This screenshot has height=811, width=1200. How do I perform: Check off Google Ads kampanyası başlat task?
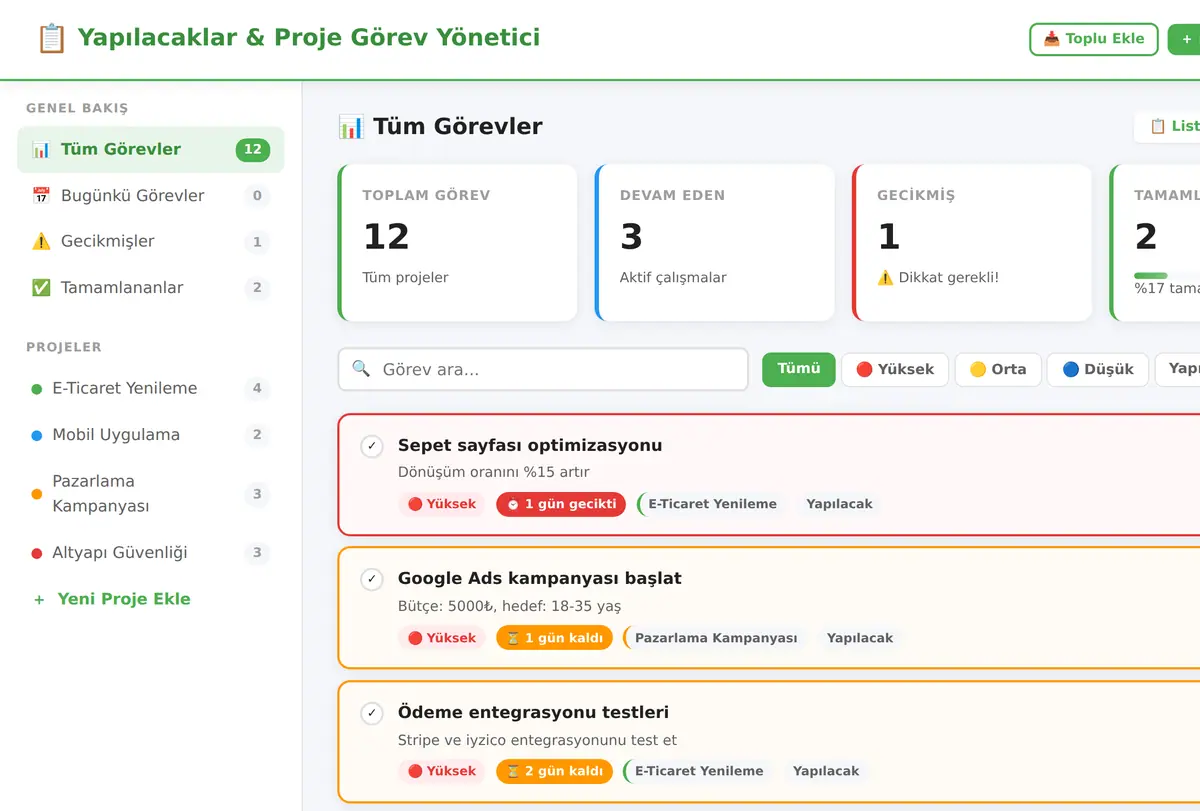(x=372, y=579)
